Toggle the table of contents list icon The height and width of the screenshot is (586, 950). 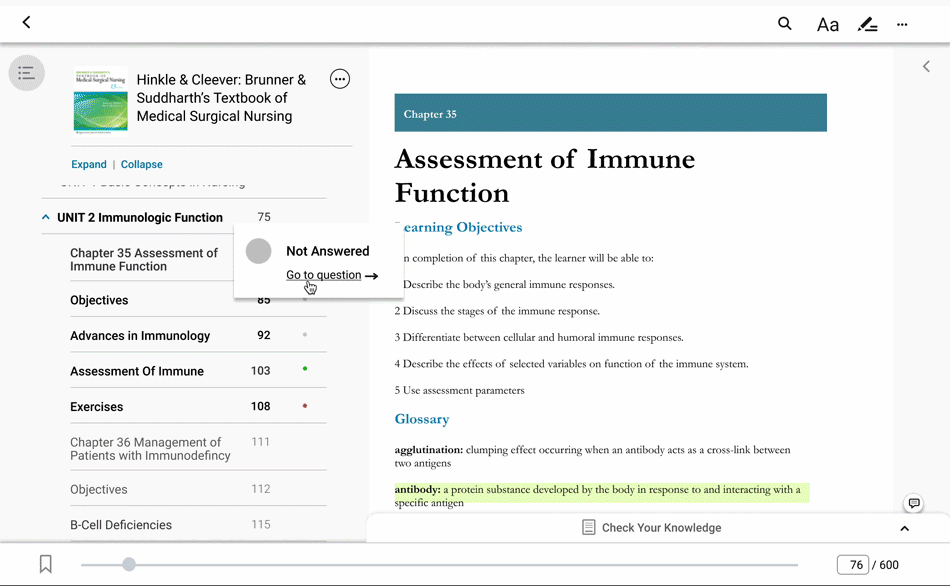[x=27, y=73]
